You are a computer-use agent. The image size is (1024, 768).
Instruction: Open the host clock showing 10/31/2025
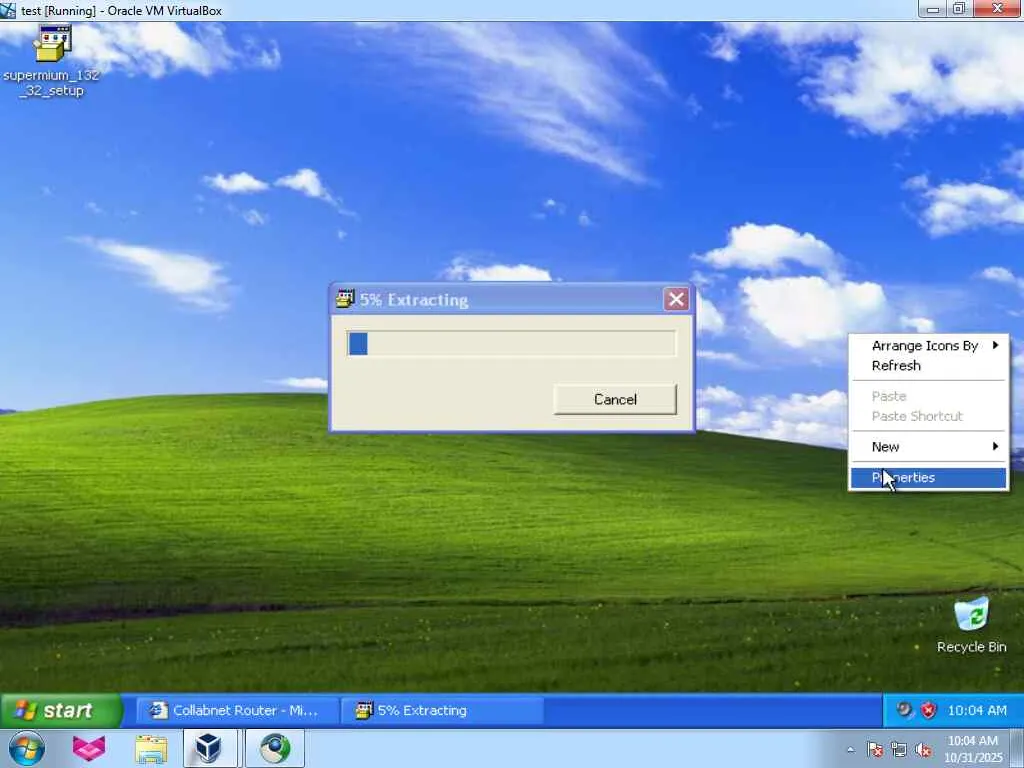coord(973,749)
